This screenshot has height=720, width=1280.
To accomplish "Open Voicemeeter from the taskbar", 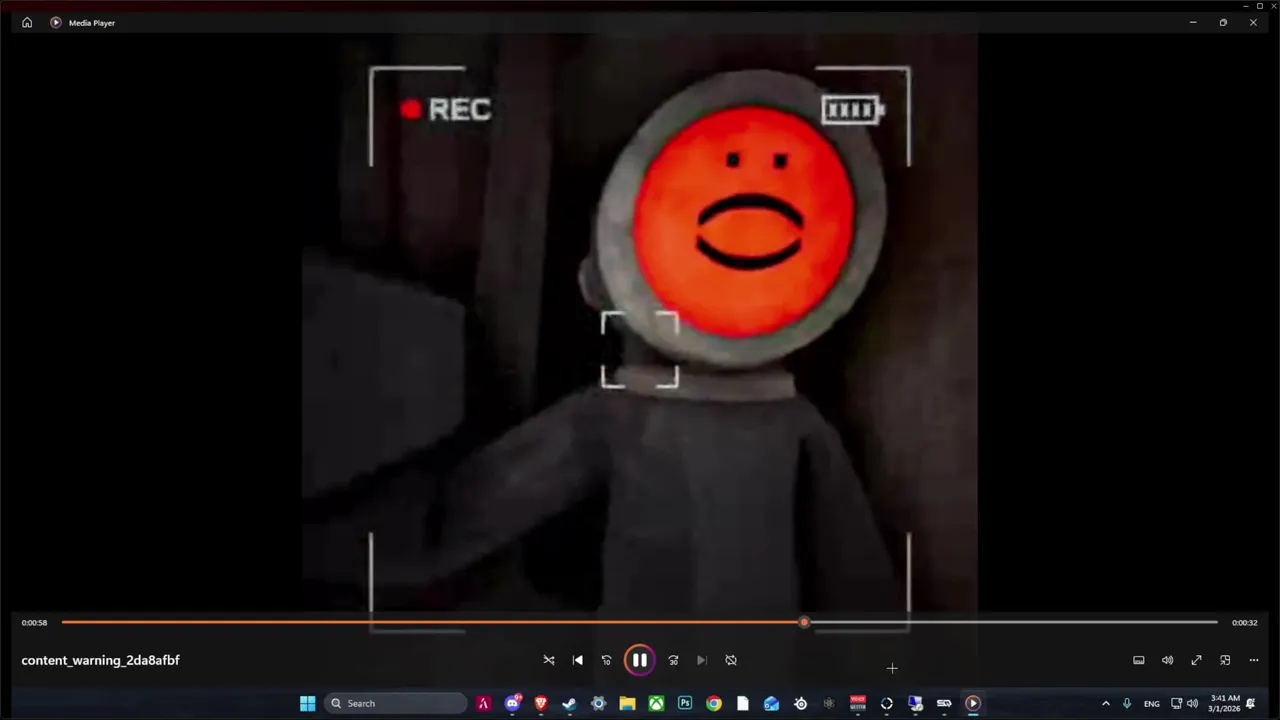I will point(857,703).
